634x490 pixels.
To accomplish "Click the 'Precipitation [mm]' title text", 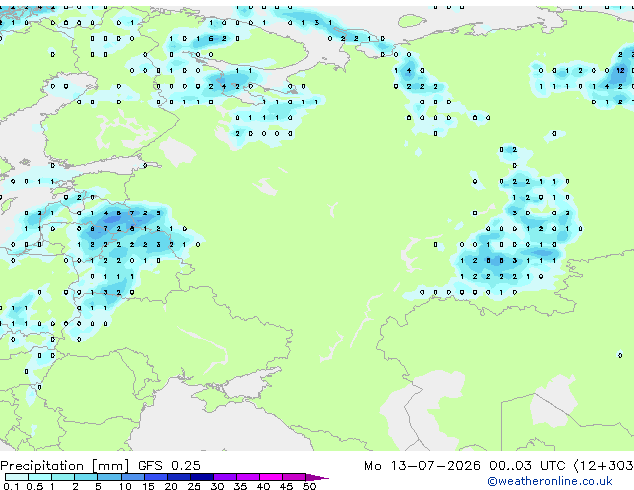I will tap(65, 466).
